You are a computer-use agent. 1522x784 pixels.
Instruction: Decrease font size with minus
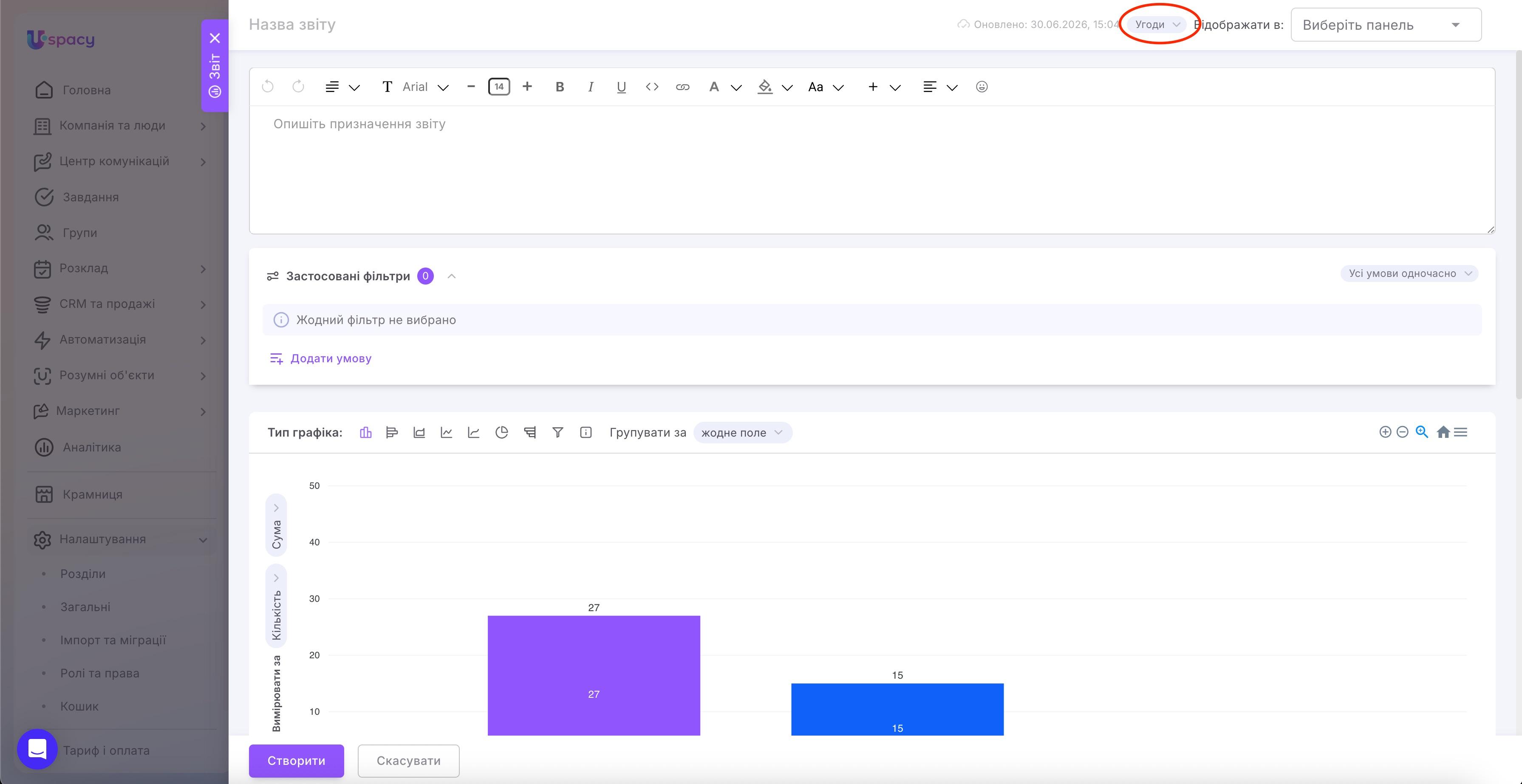471,87
